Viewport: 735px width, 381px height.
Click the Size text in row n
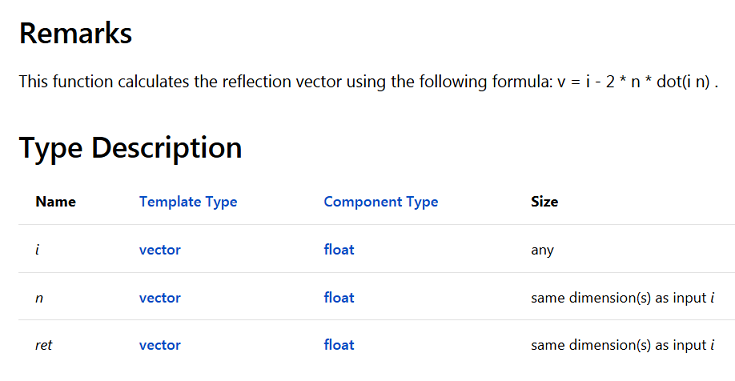tap(622, 298)
